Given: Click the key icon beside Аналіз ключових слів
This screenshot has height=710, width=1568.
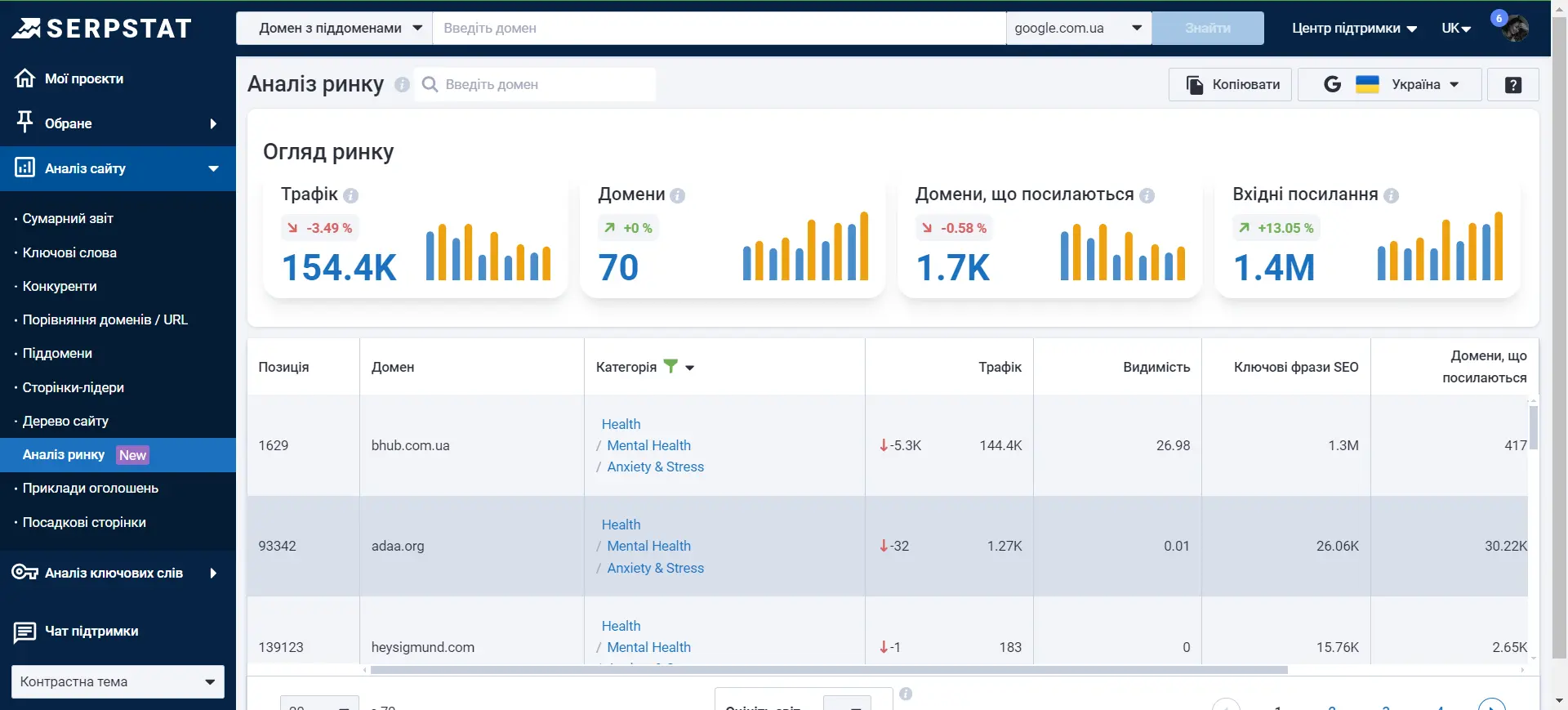Looking at the screenshot, I should (x=24, y=572).
